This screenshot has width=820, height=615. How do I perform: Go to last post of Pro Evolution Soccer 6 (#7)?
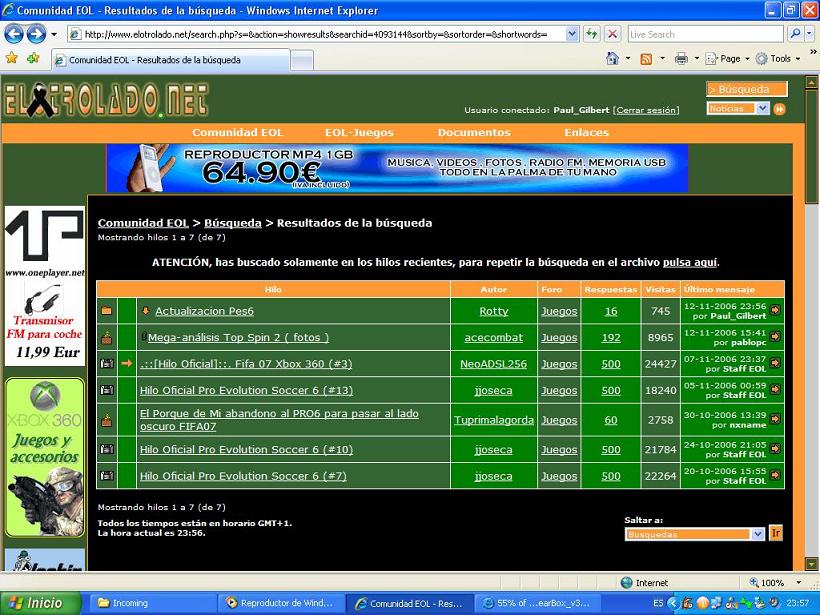[775, 474]
